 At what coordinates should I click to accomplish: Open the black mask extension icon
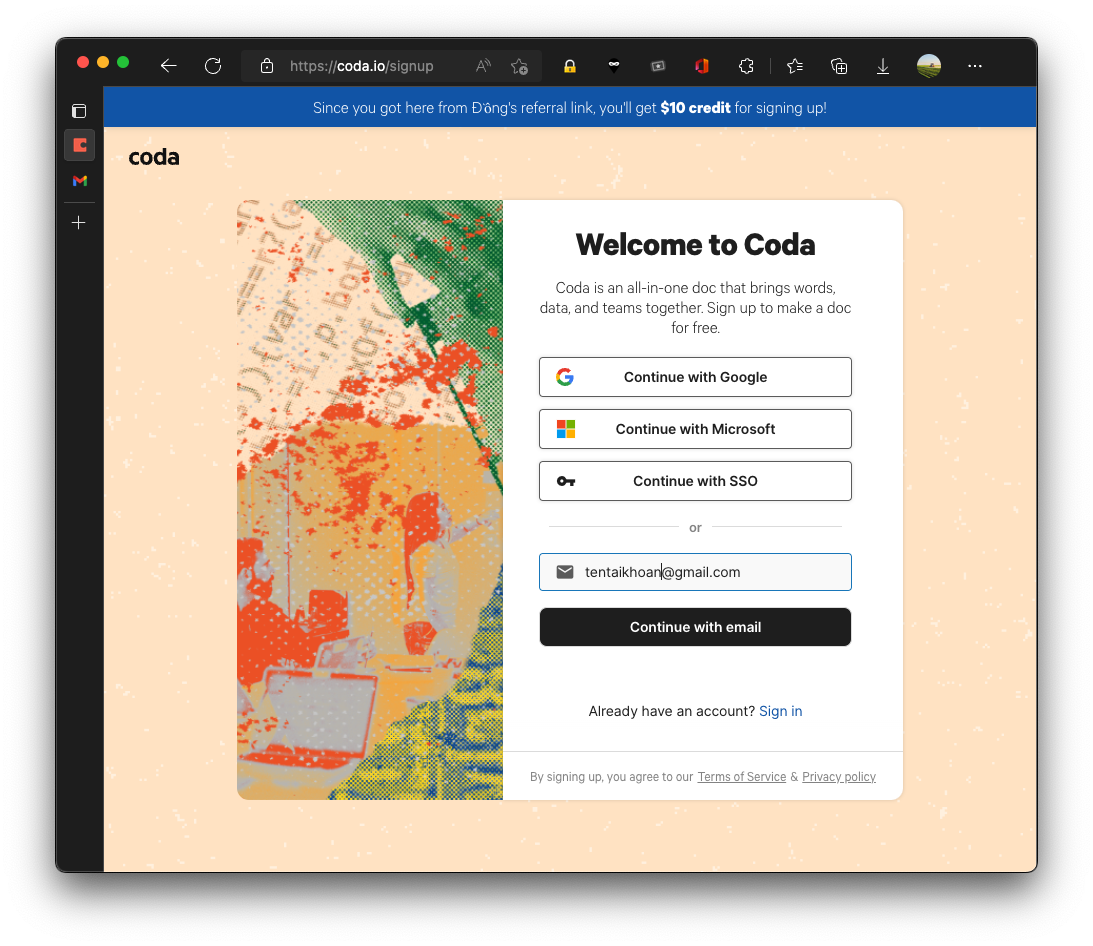click(613, 66)
